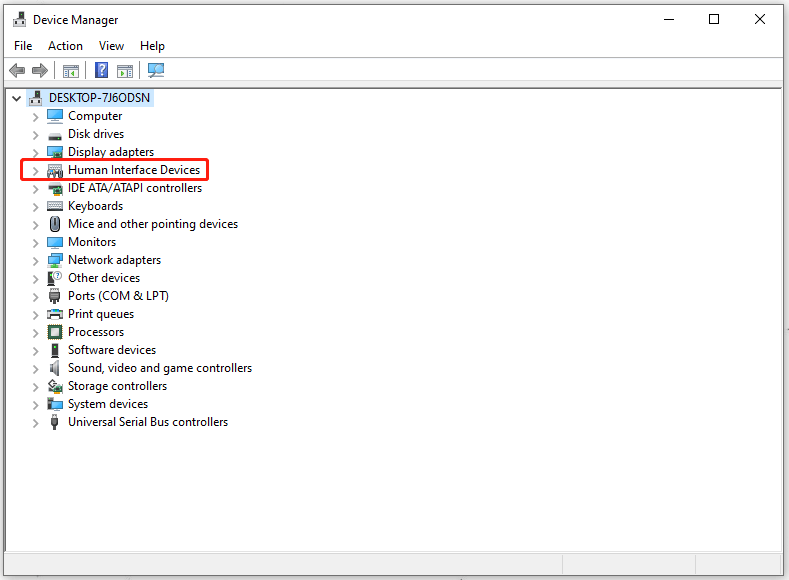Click the System devices icon
Image resolution: width=789 pixels, height=580 pixels.
click(55, 404)
